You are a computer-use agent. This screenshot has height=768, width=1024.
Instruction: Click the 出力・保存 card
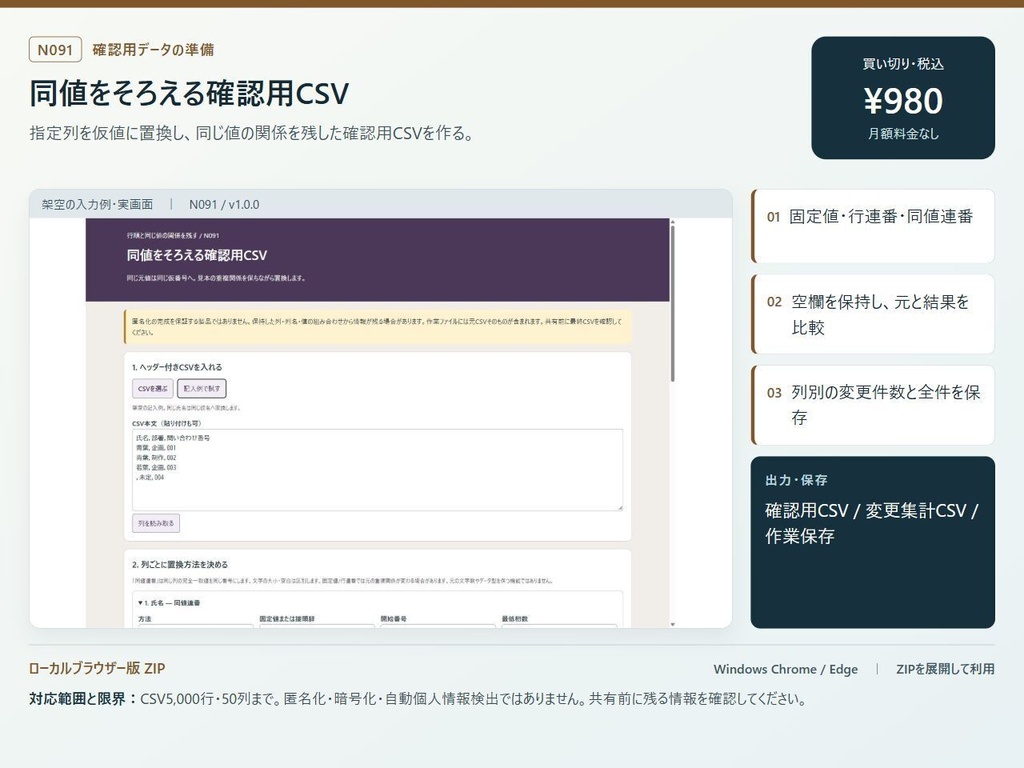(x=872, y=542)
